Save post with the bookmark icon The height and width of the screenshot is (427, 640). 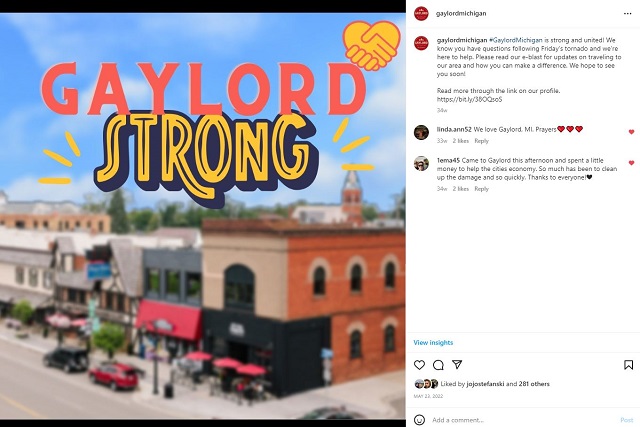pos(629,365)
